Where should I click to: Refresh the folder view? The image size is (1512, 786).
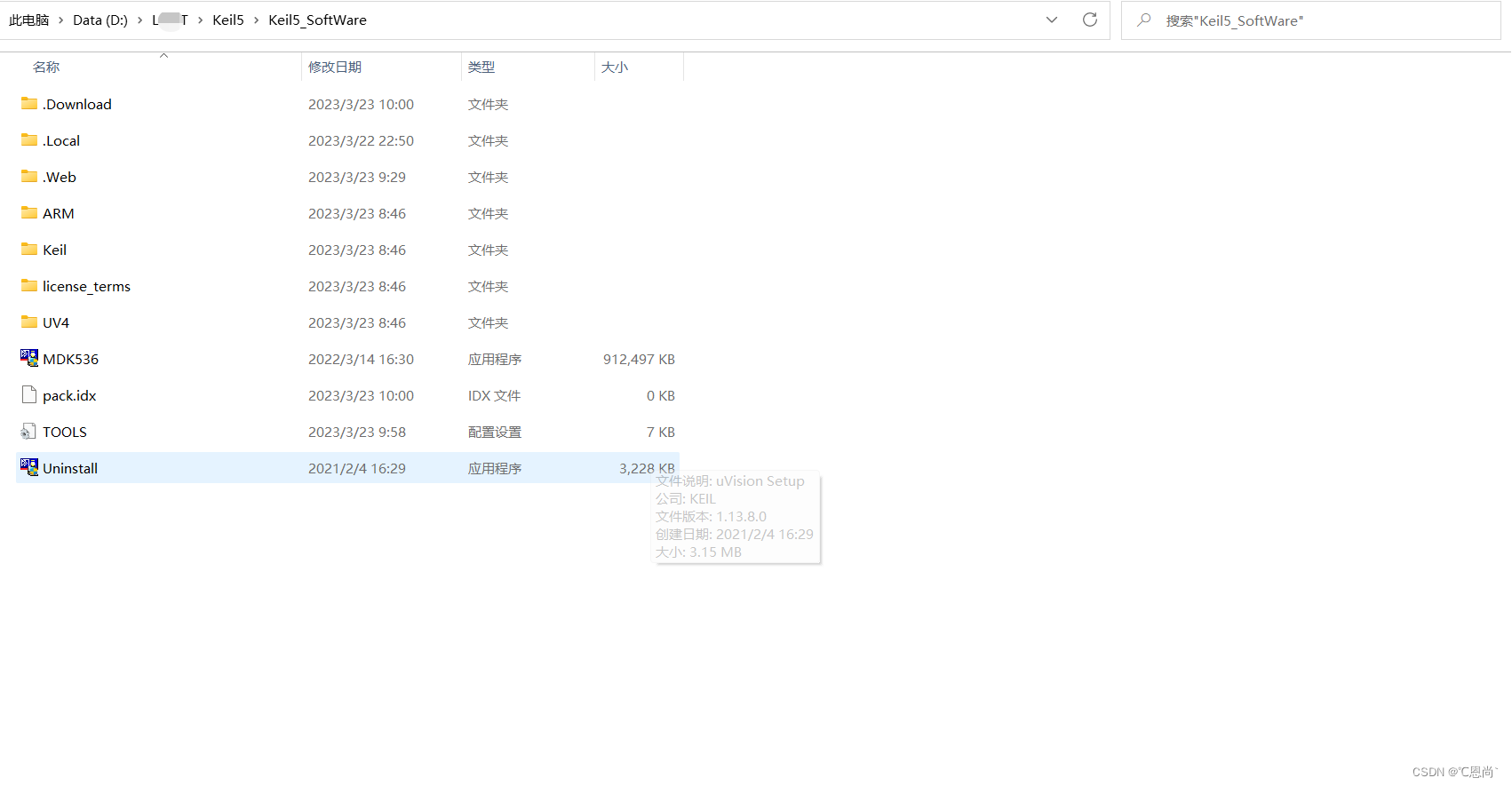pyautogui.click(x=1090, y=20)
